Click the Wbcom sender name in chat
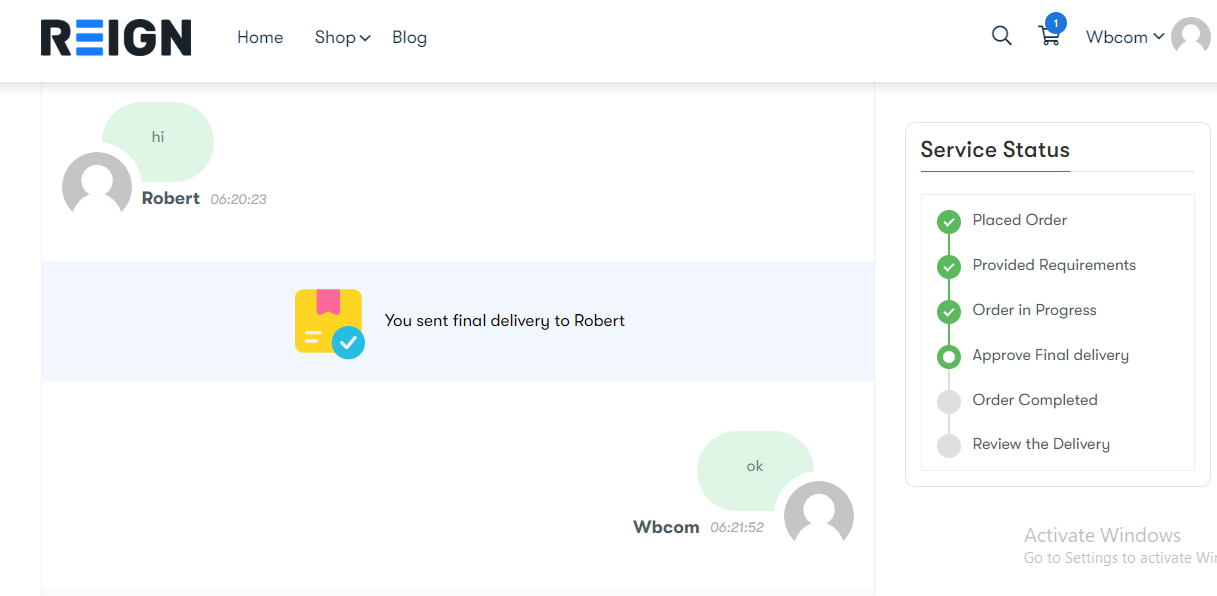The height and width of the screenshot is (596, 1217). click(x=666, y=527)
